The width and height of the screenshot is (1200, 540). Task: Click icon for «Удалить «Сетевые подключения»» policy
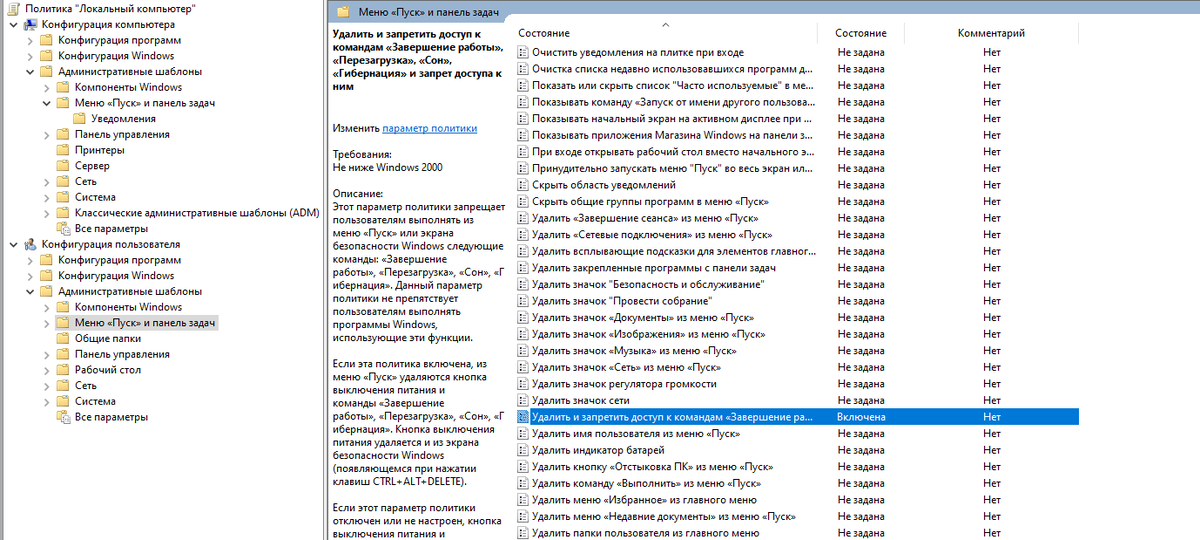[x=522, y=234]
